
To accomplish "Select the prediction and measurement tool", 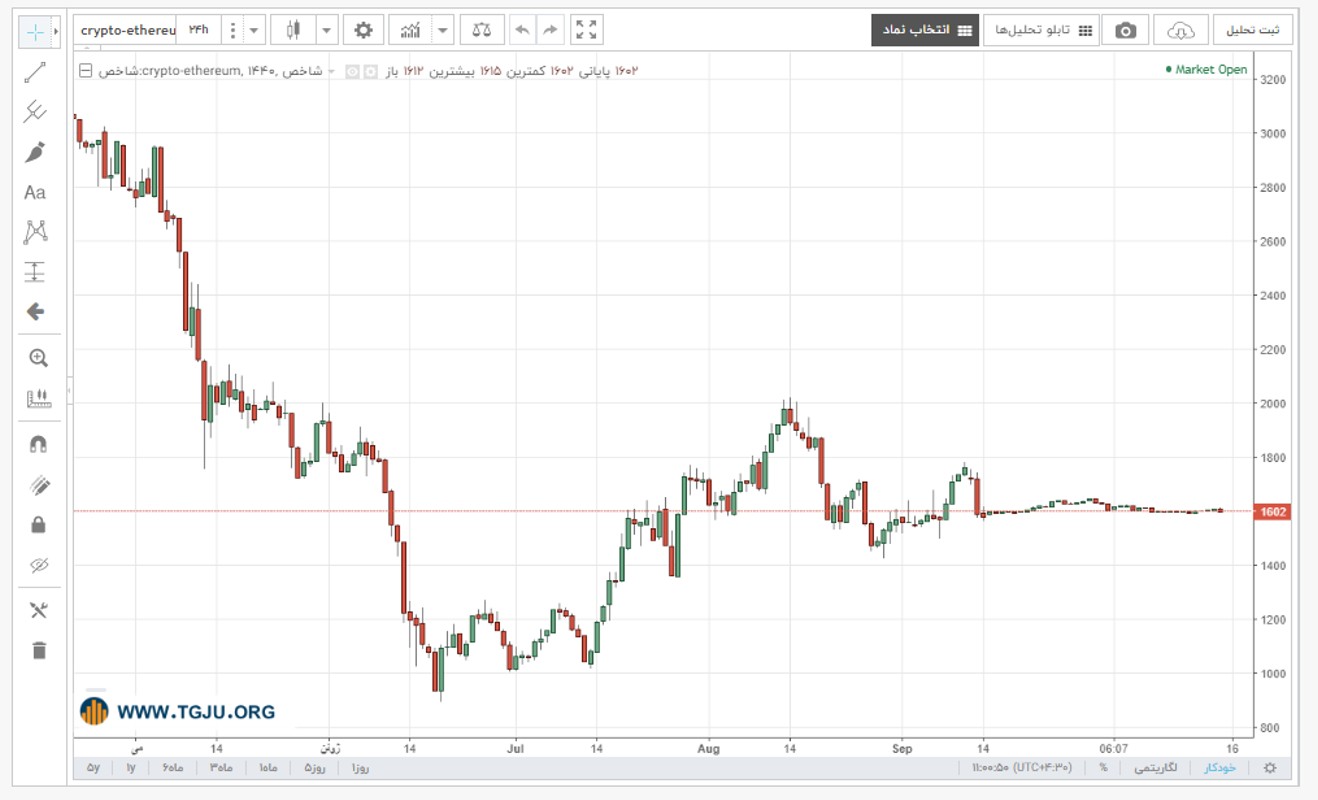I will [x=36, y=272].
